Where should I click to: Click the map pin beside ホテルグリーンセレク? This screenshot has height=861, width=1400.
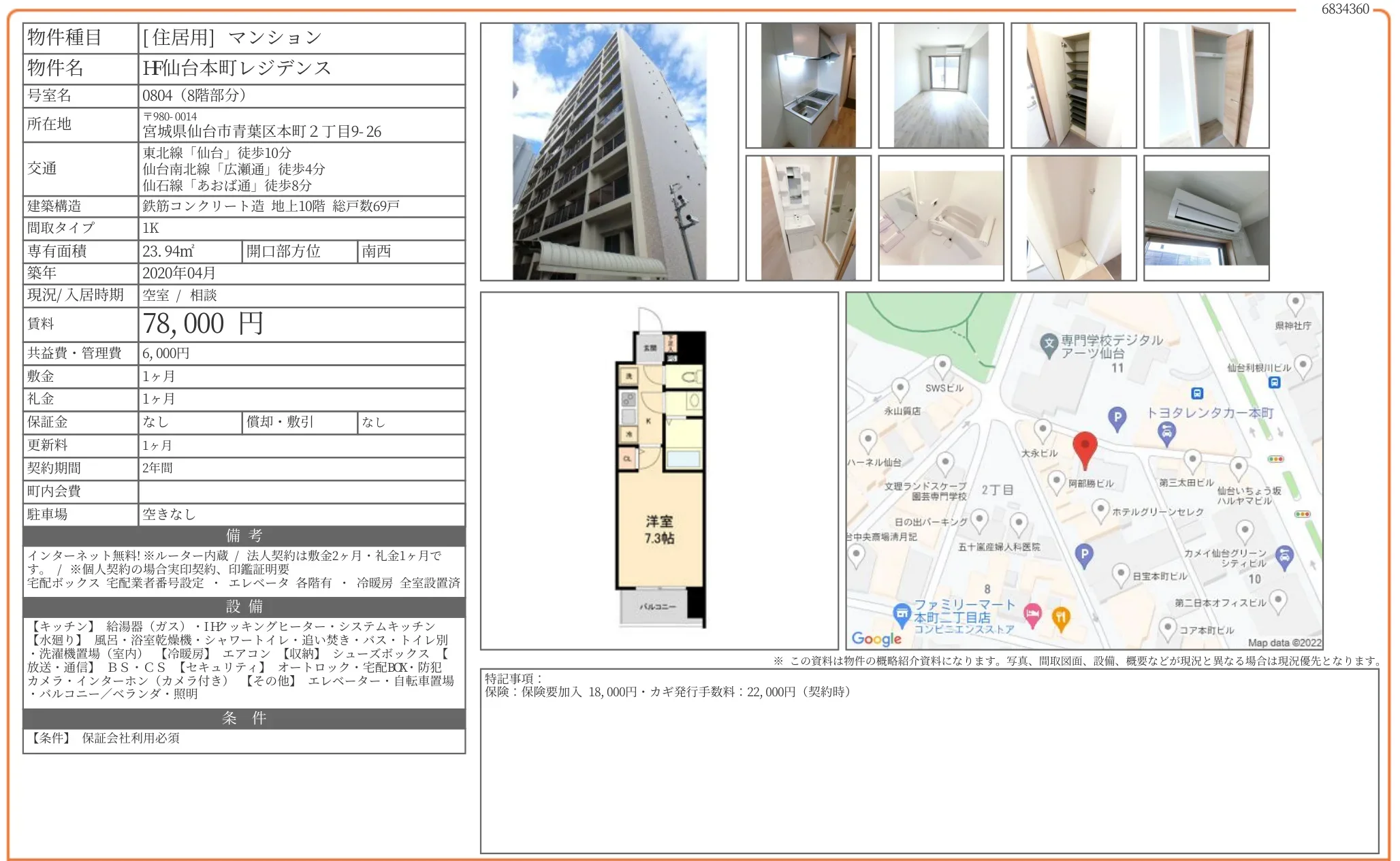click(x=1100, y=511)
